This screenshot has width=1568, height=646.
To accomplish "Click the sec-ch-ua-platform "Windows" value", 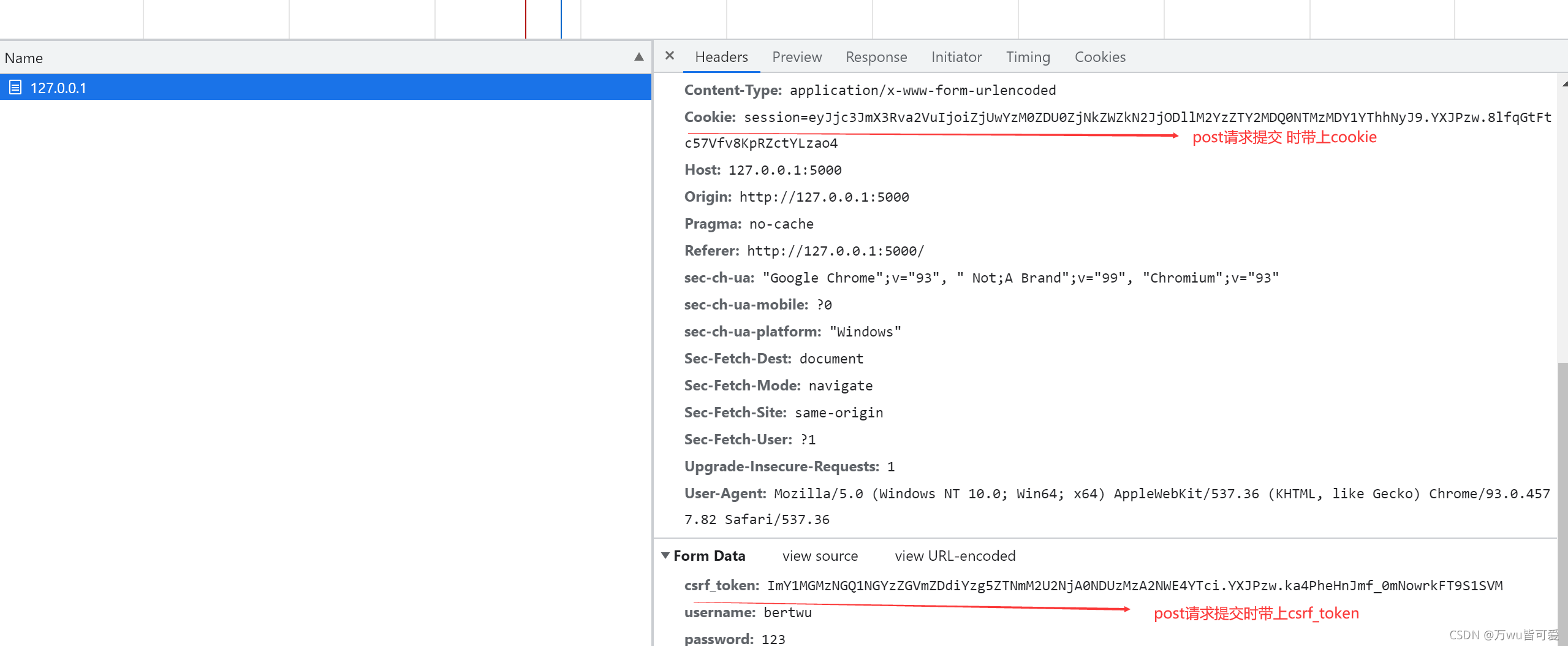I will tap(865, 332).
